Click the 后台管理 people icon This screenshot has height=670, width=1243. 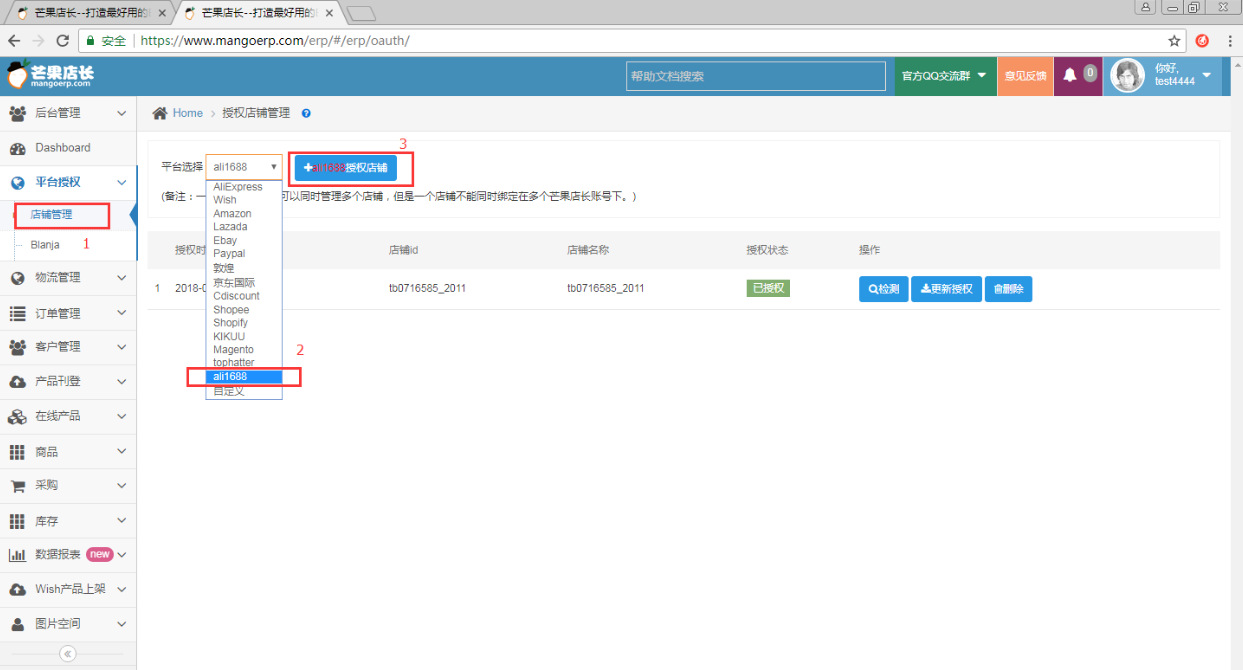pyautogui.click(x=17, y=113)
